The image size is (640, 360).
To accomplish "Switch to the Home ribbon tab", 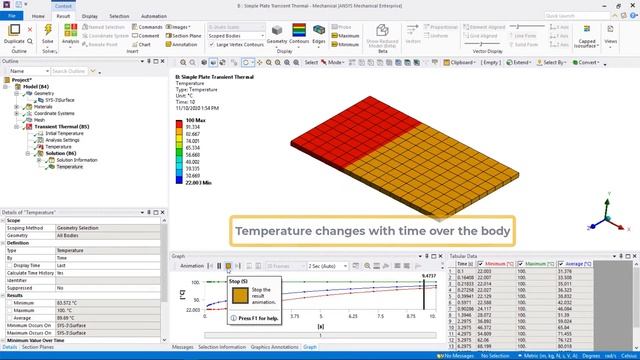I will pyautogui.click(x=38, y=16).
